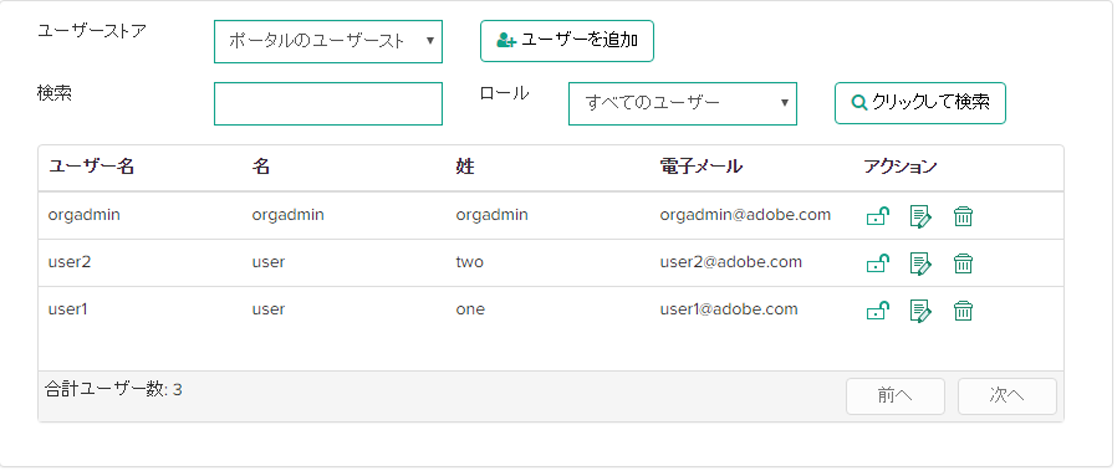Click the lock icon for user2
The height and width of the screenshot is (471, 1117).
tap(877, 263)
